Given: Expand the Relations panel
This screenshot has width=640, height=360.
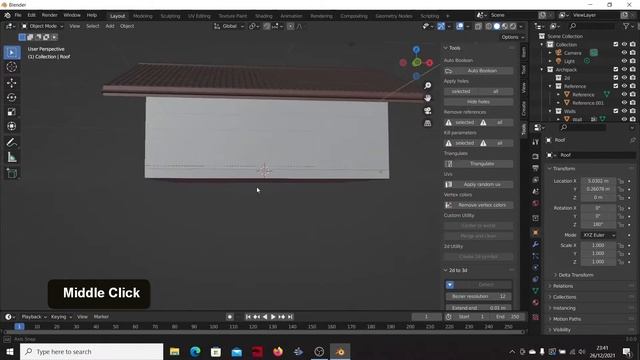Looking at the screenshot, I should point(562,286).
